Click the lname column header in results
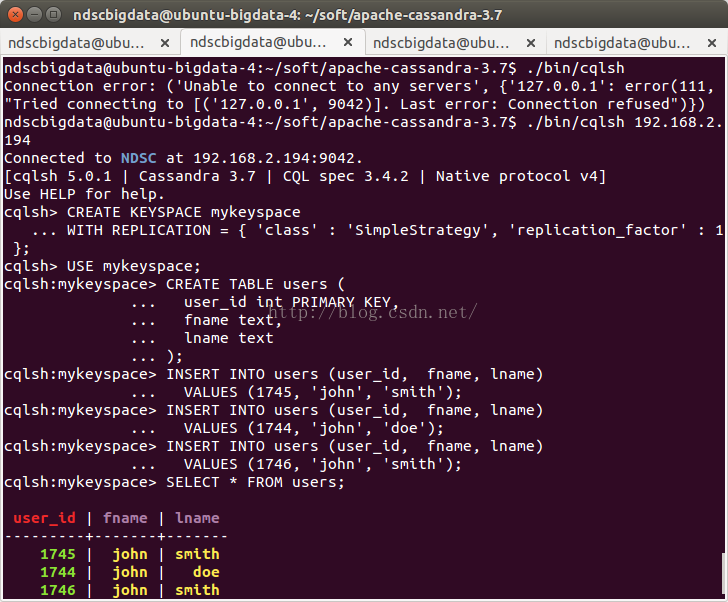This screenshot has width=728, height=602. coord(197,518)
